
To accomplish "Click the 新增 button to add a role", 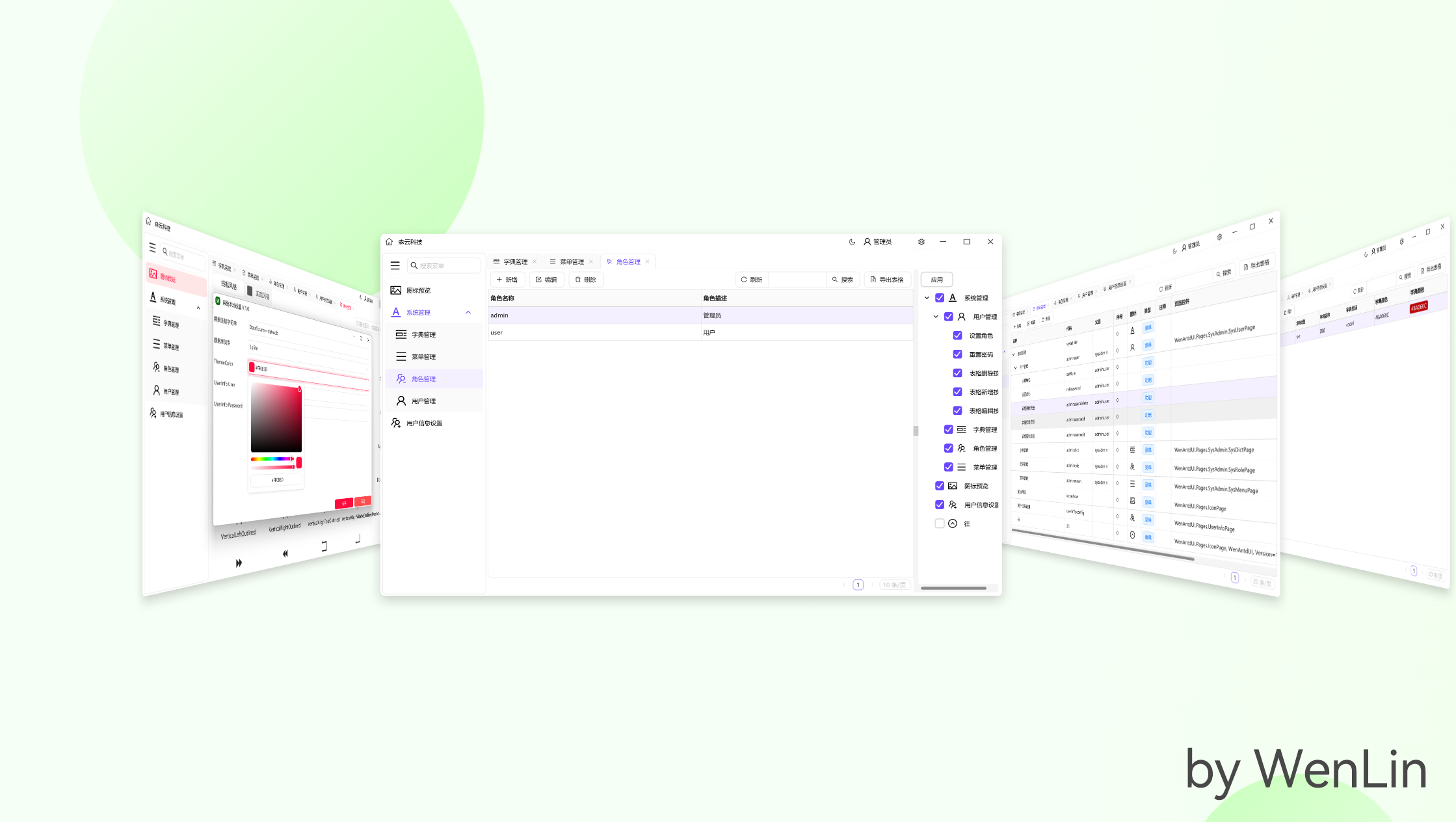I will pyautogui.click(x=507, y=279).
